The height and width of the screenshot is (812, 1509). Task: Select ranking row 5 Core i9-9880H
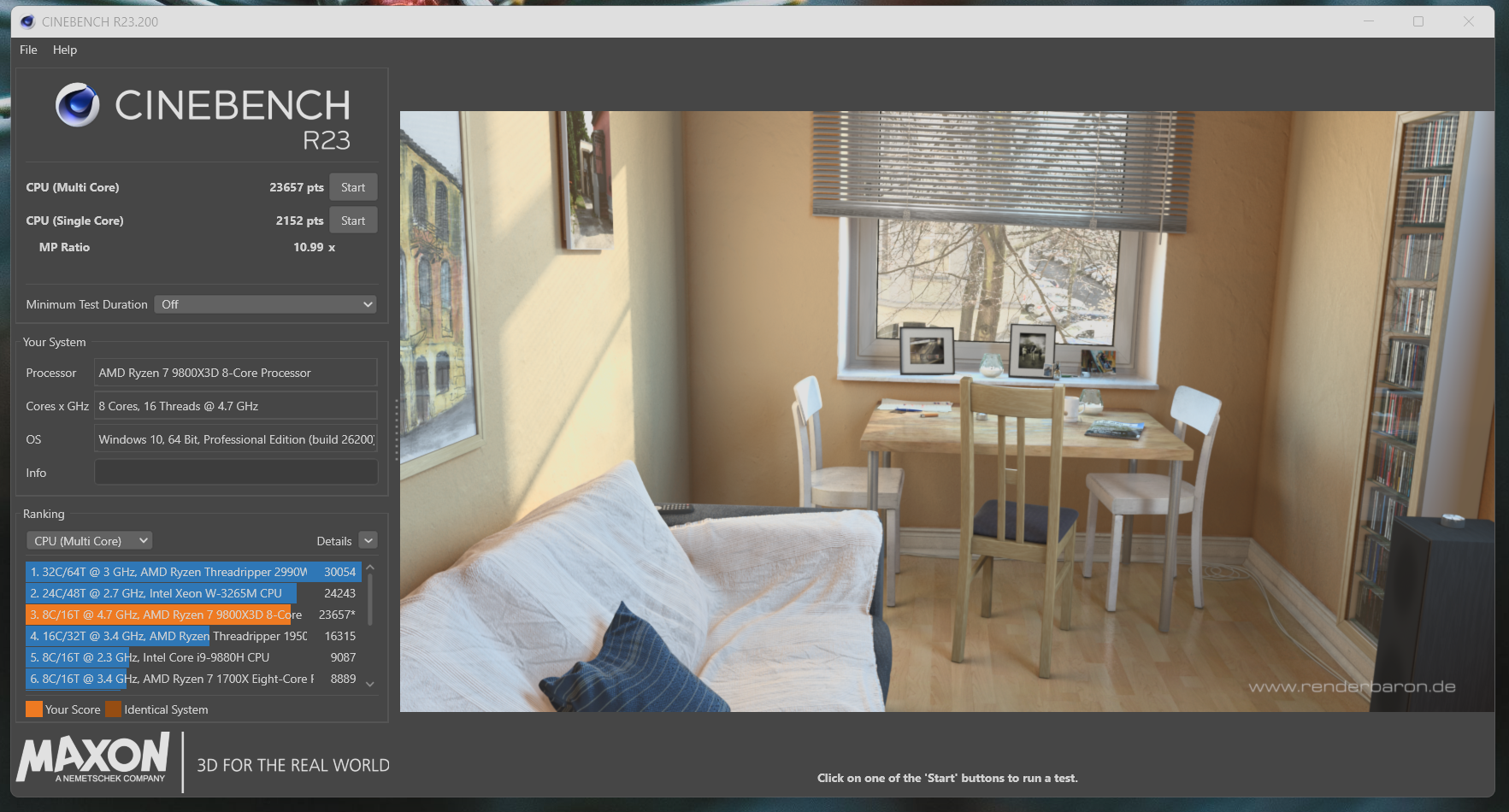(x=193, y=657)
